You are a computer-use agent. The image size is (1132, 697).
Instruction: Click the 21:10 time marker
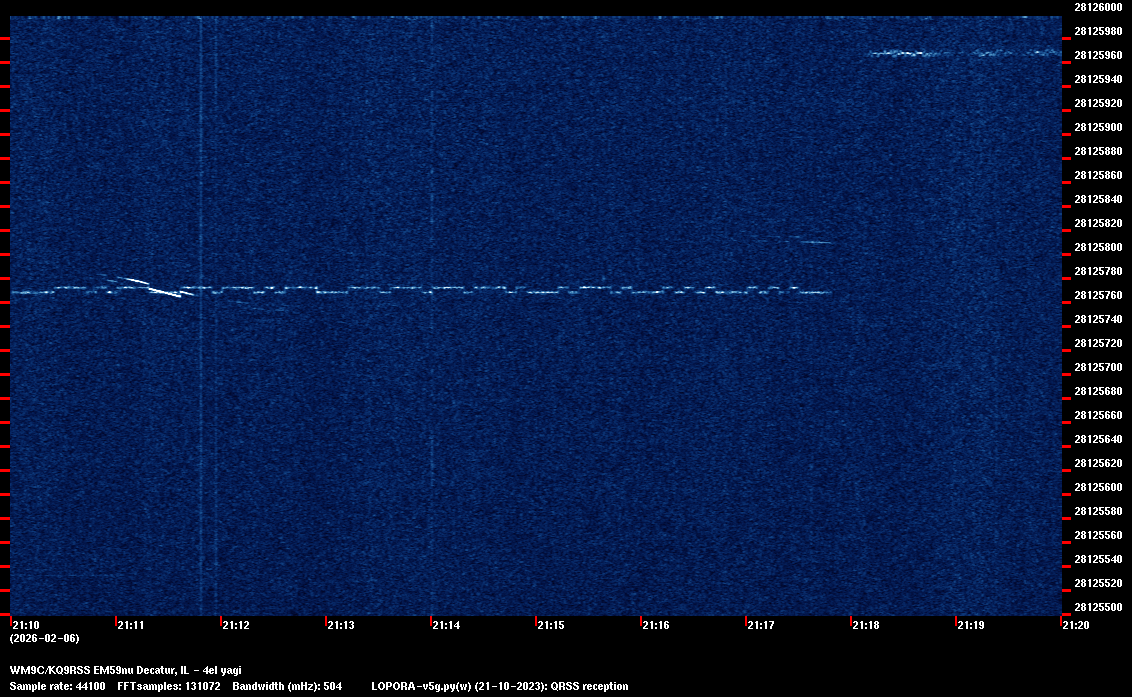[x=25, y=625]
